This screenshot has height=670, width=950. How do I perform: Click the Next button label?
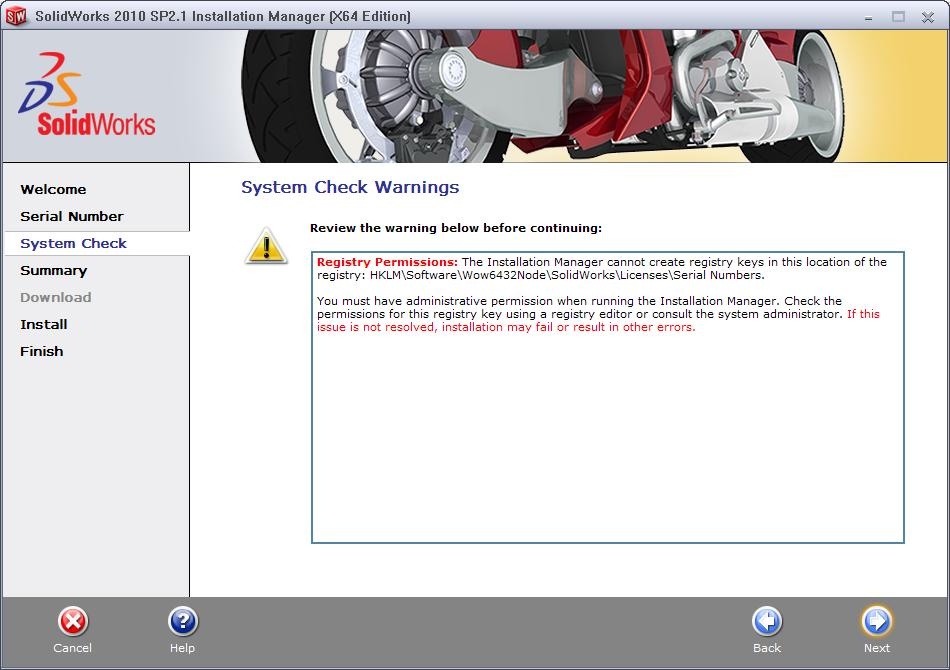point(877,648)
